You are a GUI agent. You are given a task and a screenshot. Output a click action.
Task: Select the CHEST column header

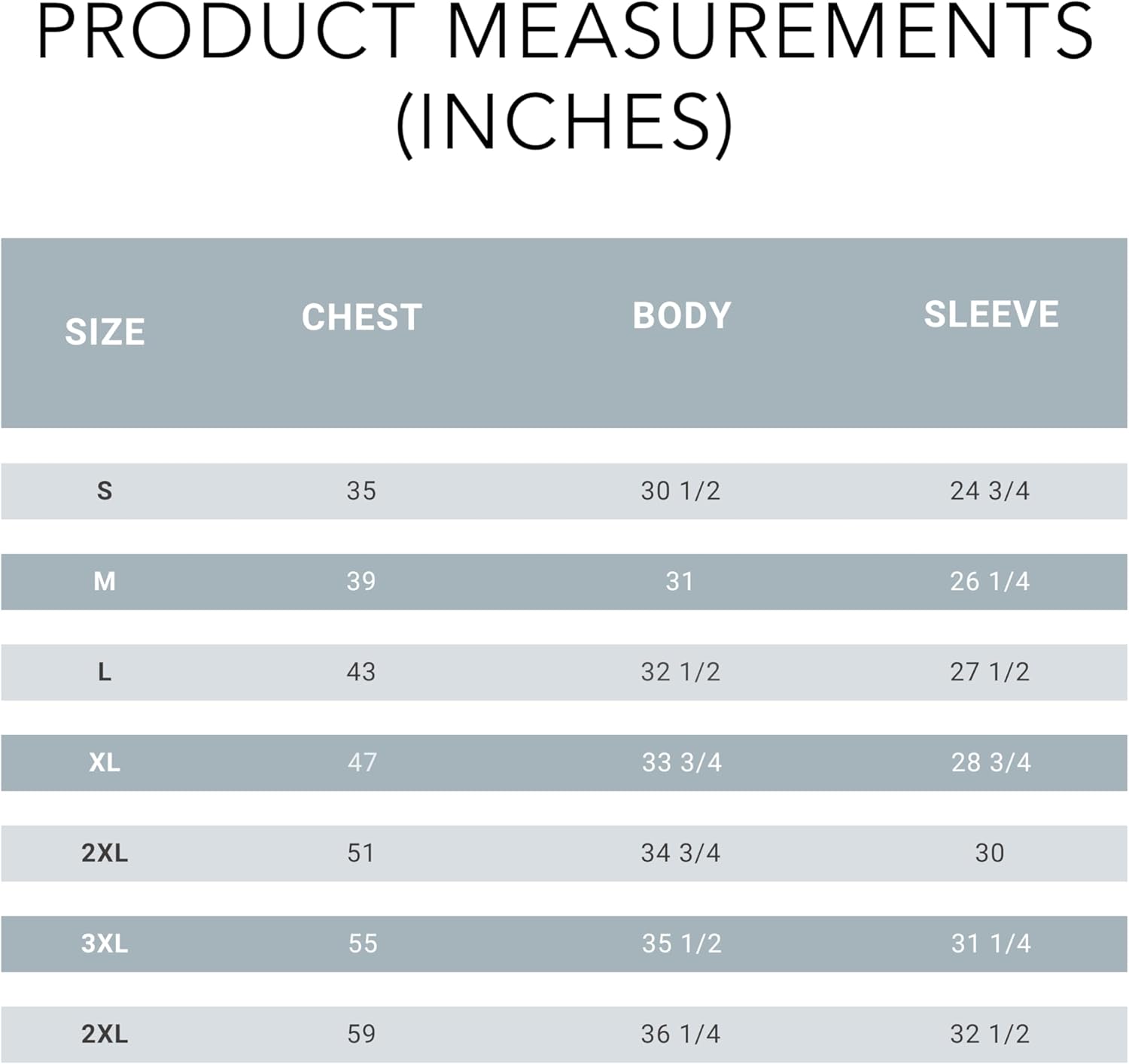click(361, 318)
